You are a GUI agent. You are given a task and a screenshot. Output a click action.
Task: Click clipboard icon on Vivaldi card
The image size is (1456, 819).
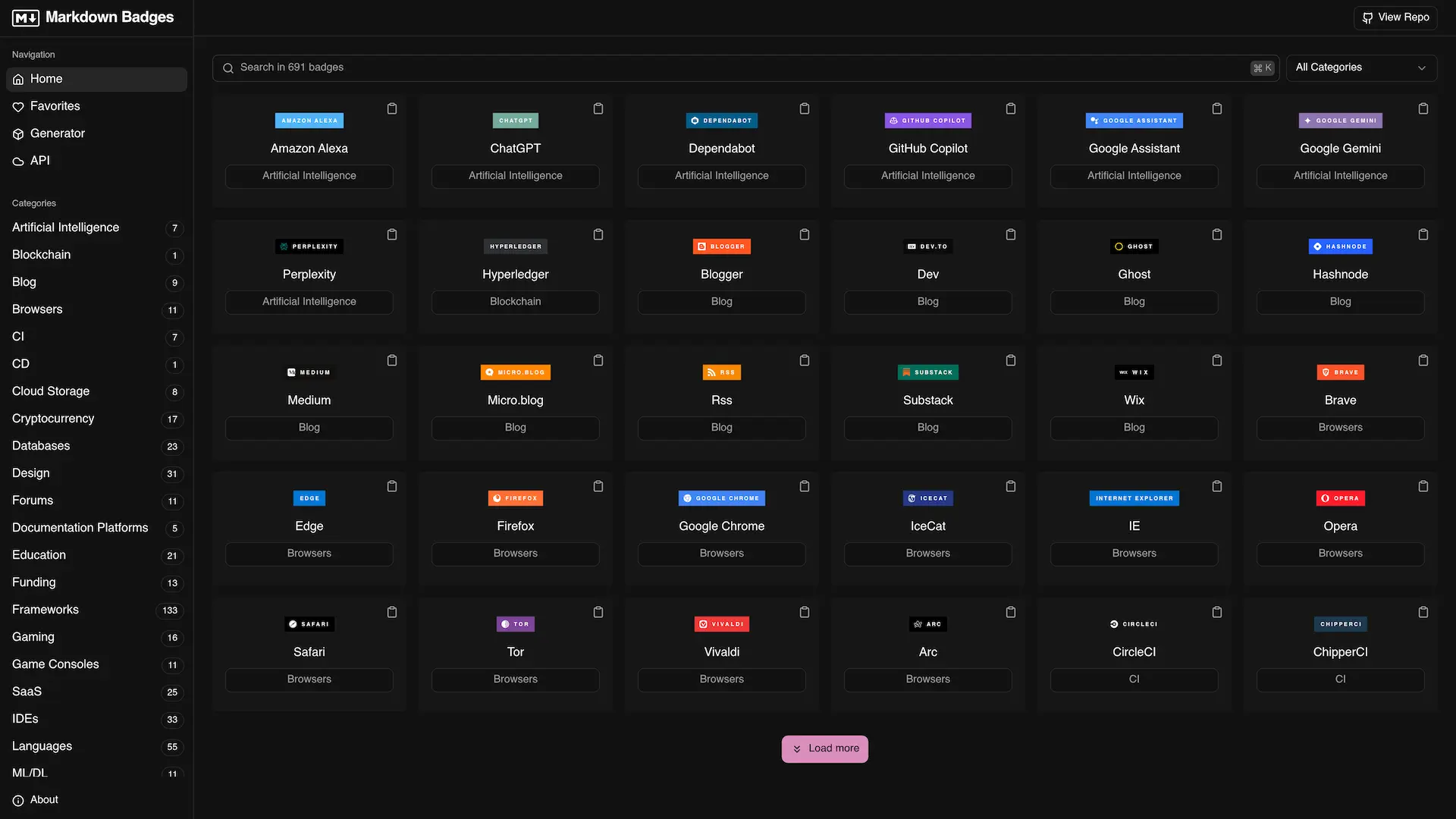tap(805, 612)
